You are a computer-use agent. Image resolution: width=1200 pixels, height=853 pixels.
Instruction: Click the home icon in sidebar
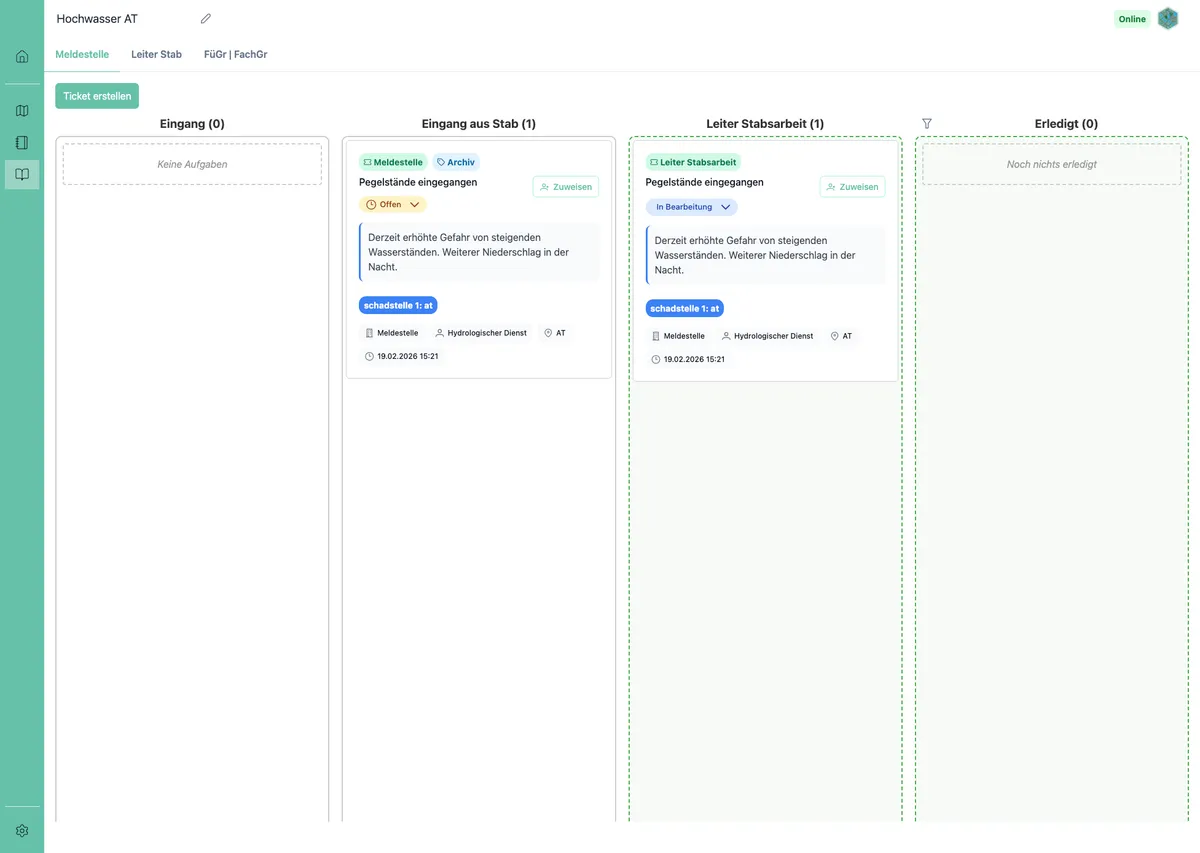22,56
